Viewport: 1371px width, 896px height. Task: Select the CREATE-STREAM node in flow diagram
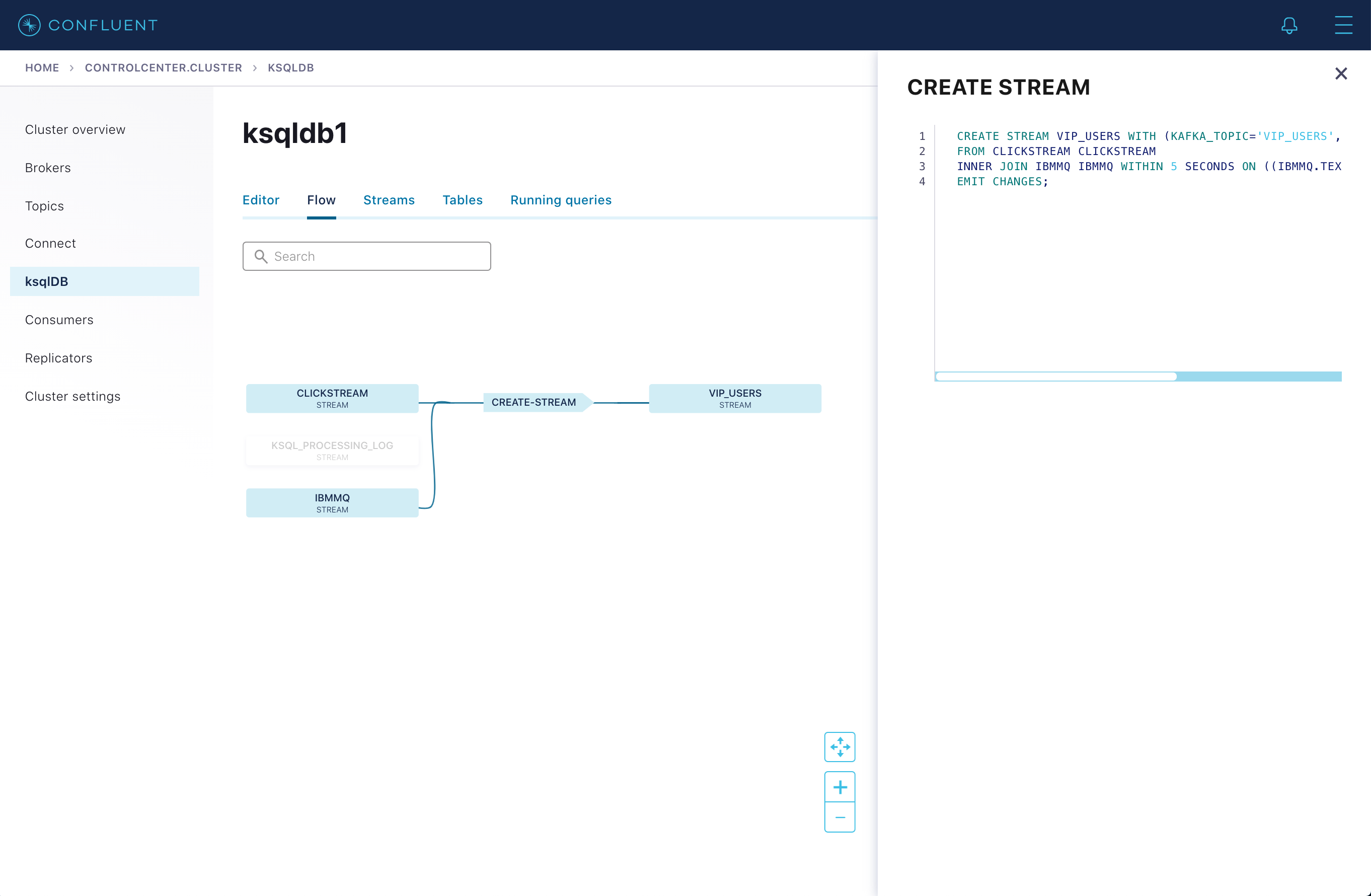(x=533, y=402)
